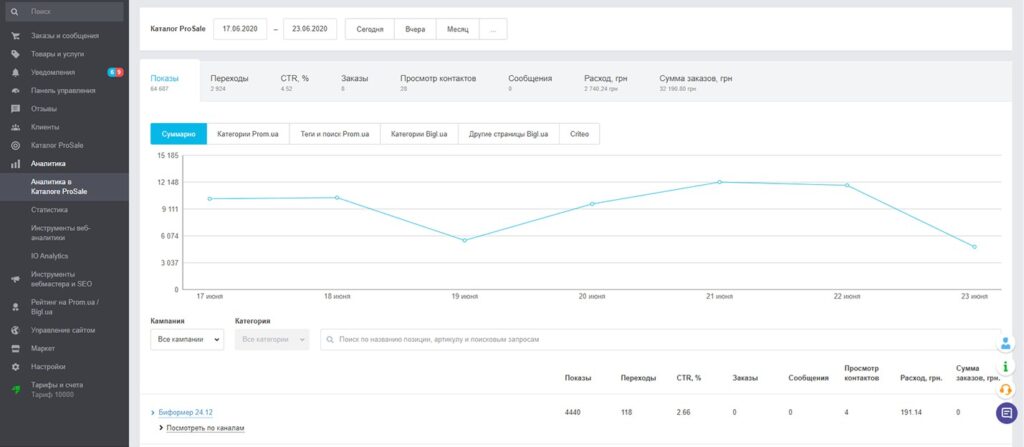Switch to the Переходы metric tab
Screen dimensions: 1024x447
(x=229, y=78)
